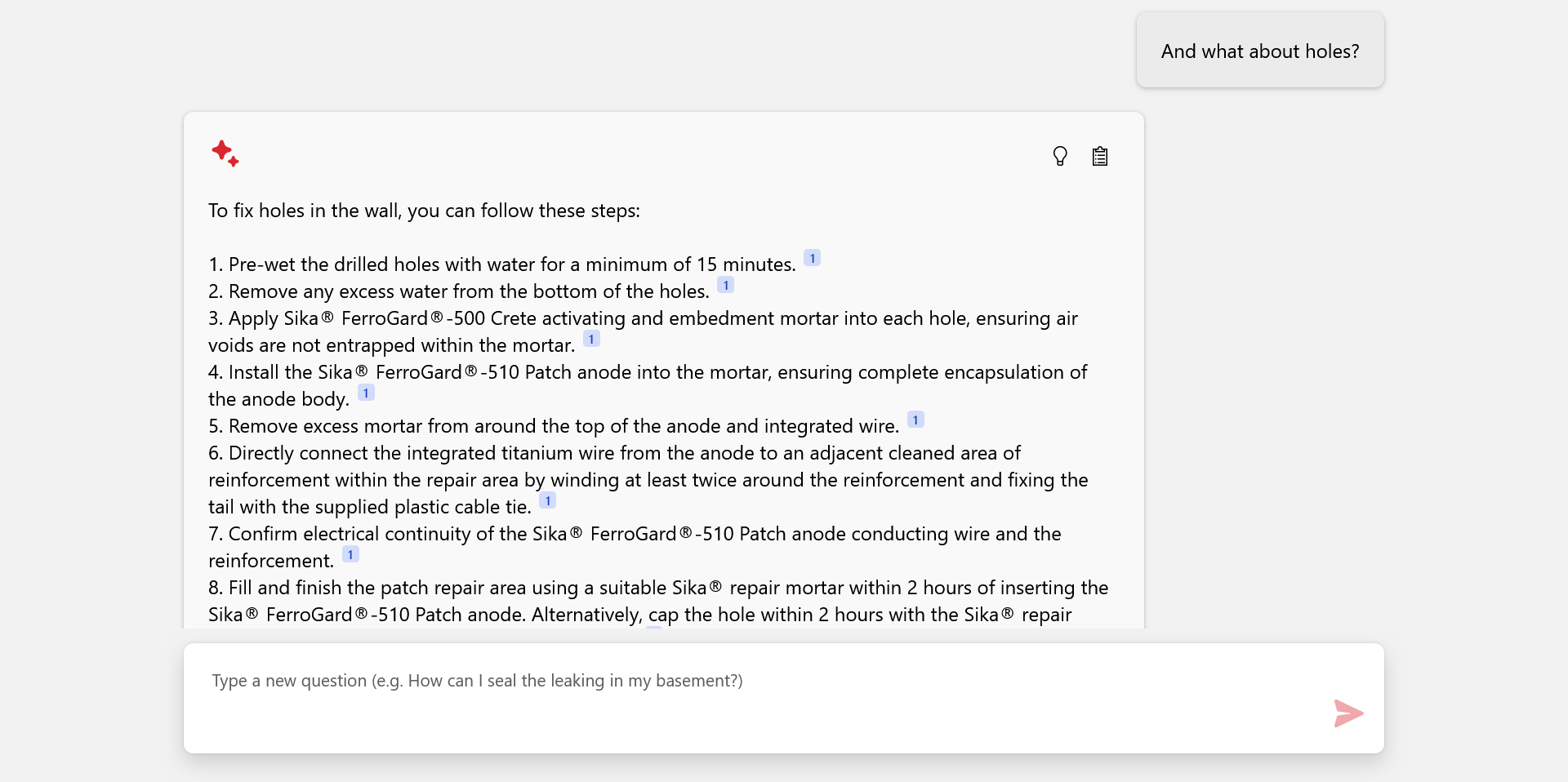Click the lightbulb thought process icon
Screen dimensions: 1568x782
click(x=1060, y=156)
